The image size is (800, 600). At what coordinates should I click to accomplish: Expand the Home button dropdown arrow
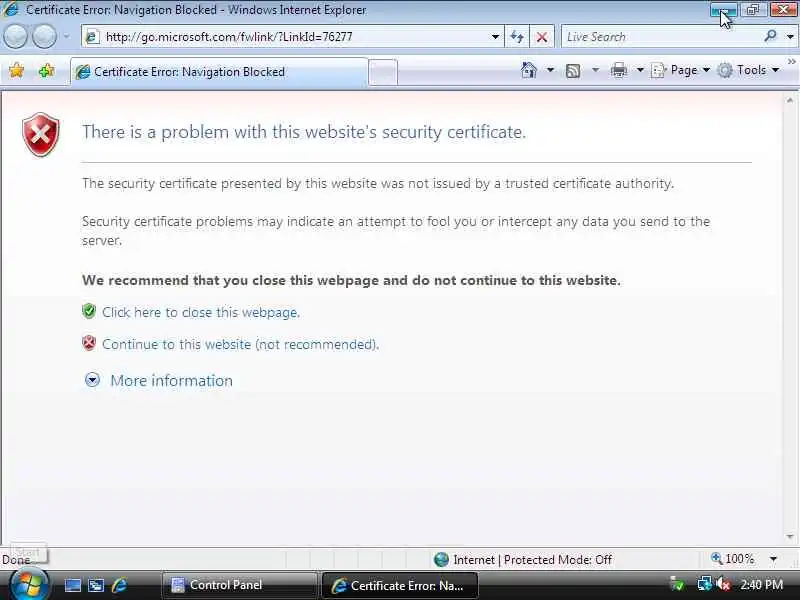[x=551, y=70]
